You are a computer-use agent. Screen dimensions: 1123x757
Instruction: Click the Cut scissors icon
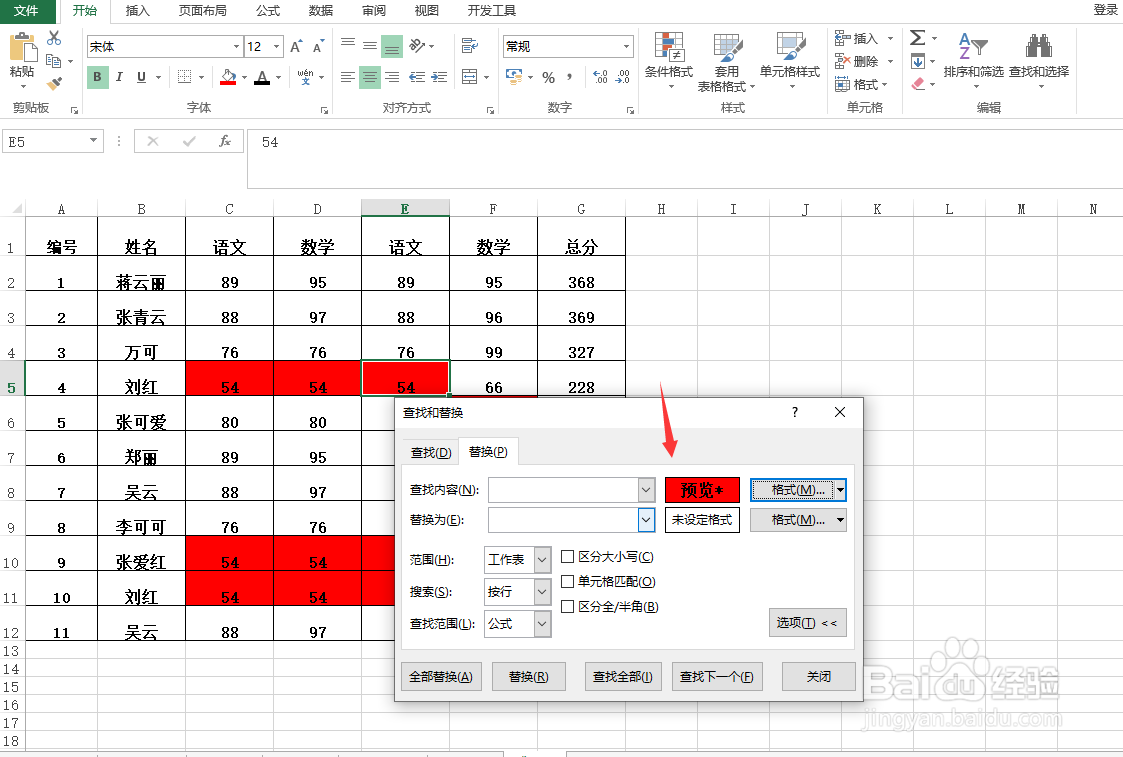point(54,38)
